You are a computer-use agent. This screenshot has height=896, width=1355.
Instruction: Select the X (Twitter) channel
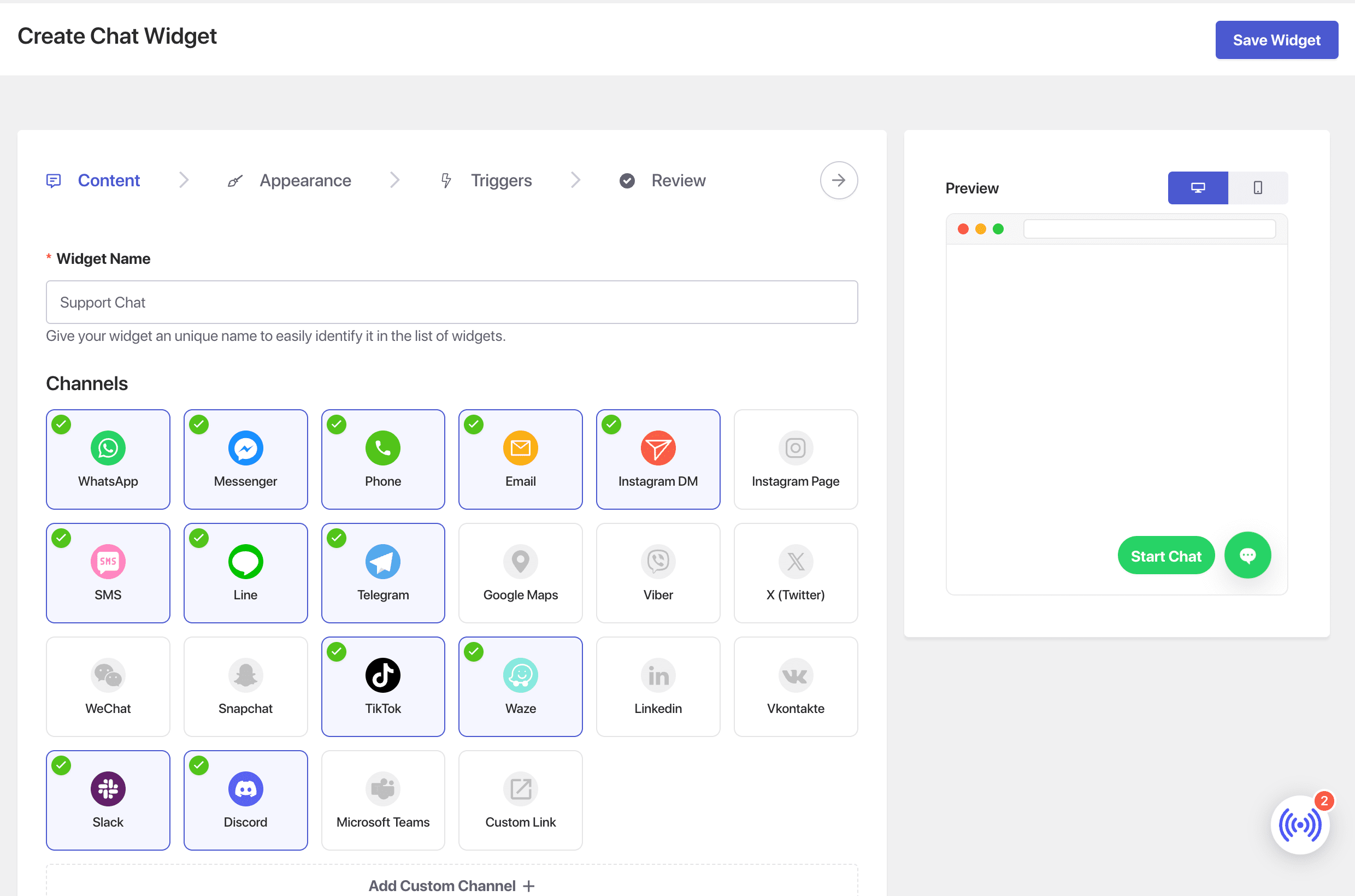click(x=795, y=573)
